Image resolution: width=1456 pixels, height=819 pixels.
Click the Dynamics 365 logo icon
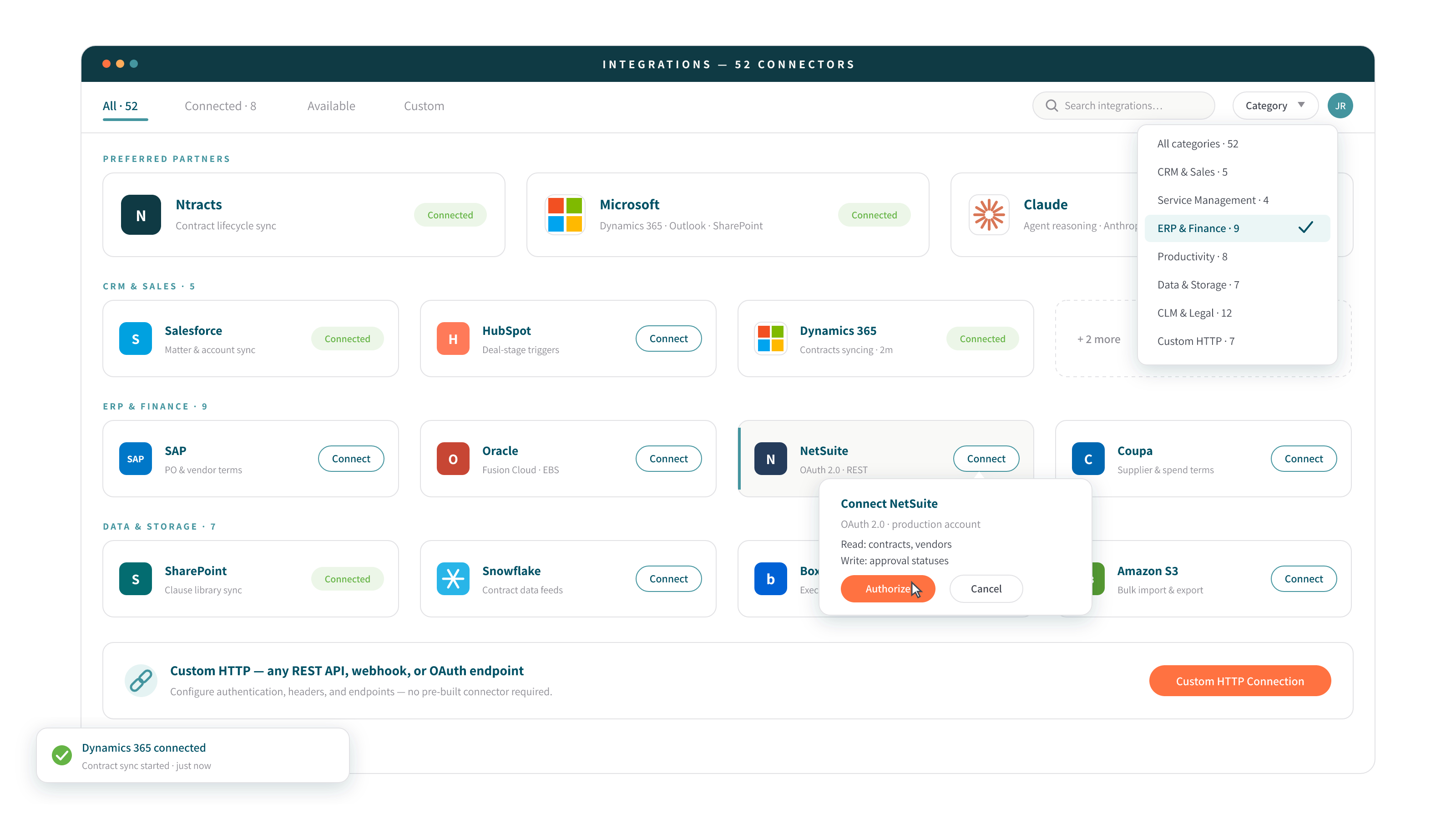pyautogui.click(x=771, y=339)
